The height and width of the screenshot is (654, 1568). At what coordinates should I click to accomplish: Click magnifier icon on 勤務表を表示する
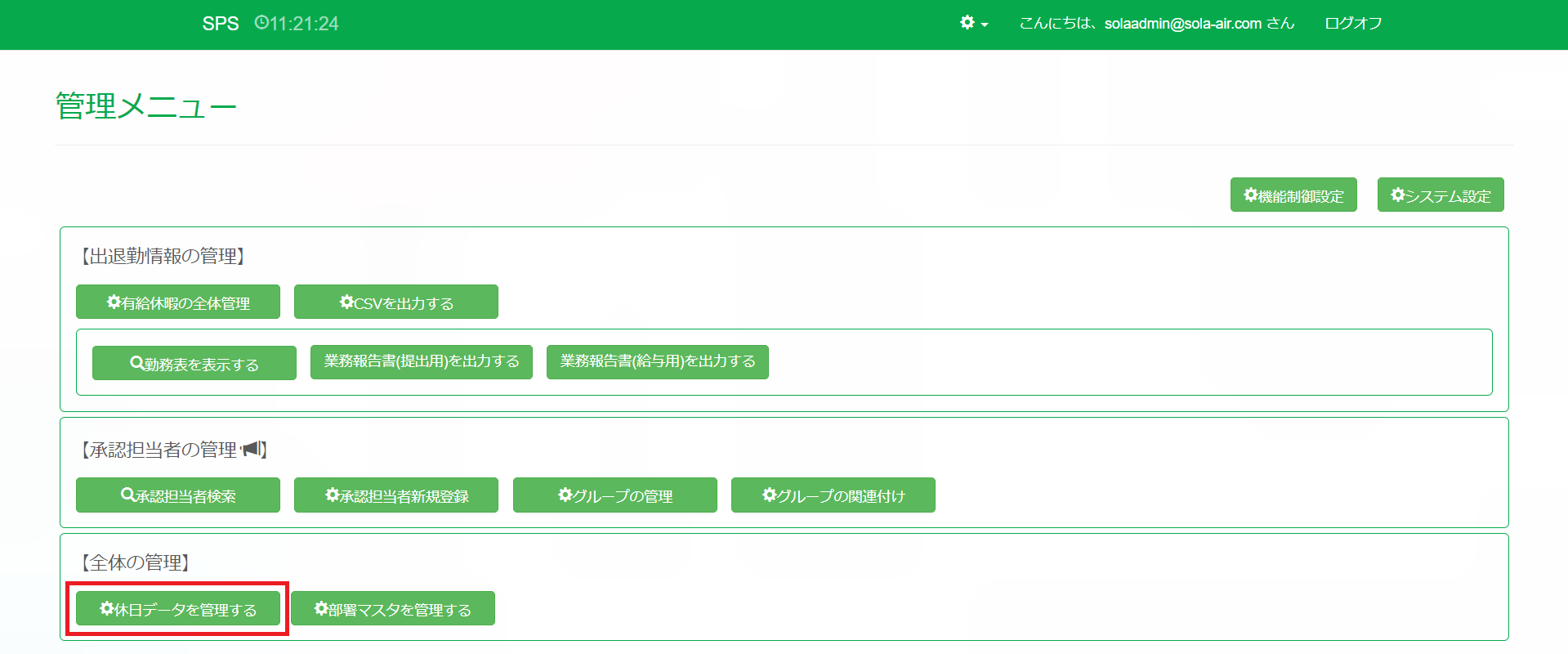click(x=137, y=363)
